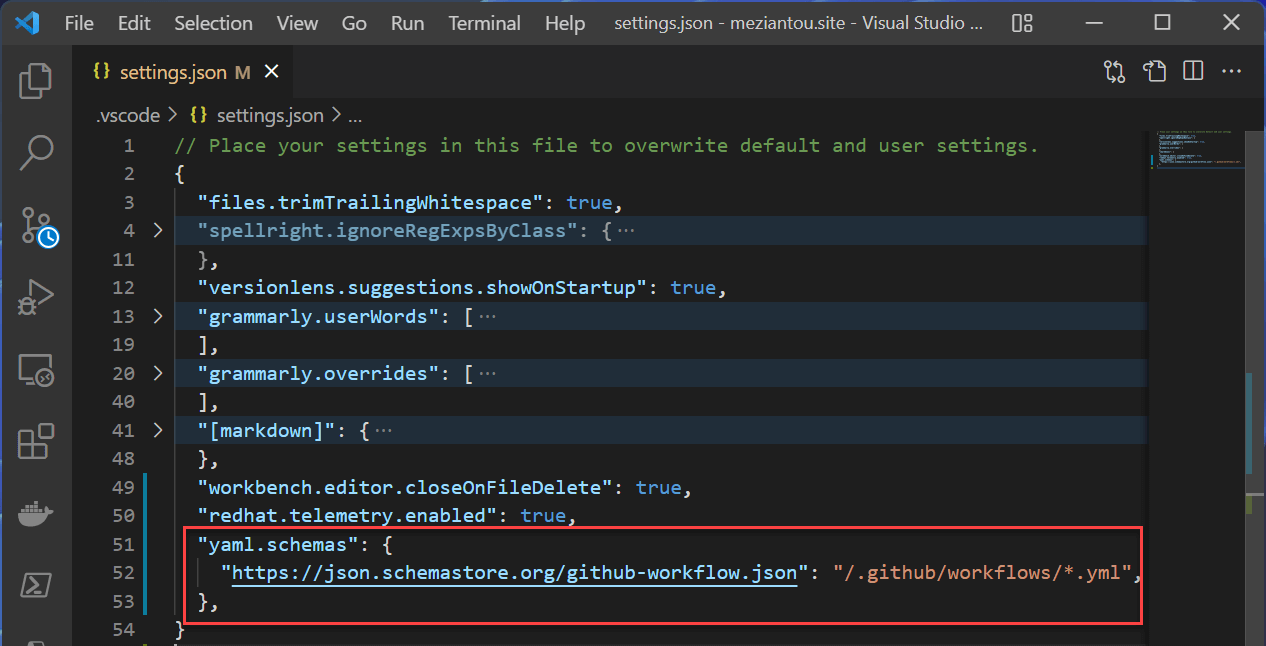Screen dimensions: 1266x646
Task: Open editor more actions ellipsis
Action: tap(1233, 71)
